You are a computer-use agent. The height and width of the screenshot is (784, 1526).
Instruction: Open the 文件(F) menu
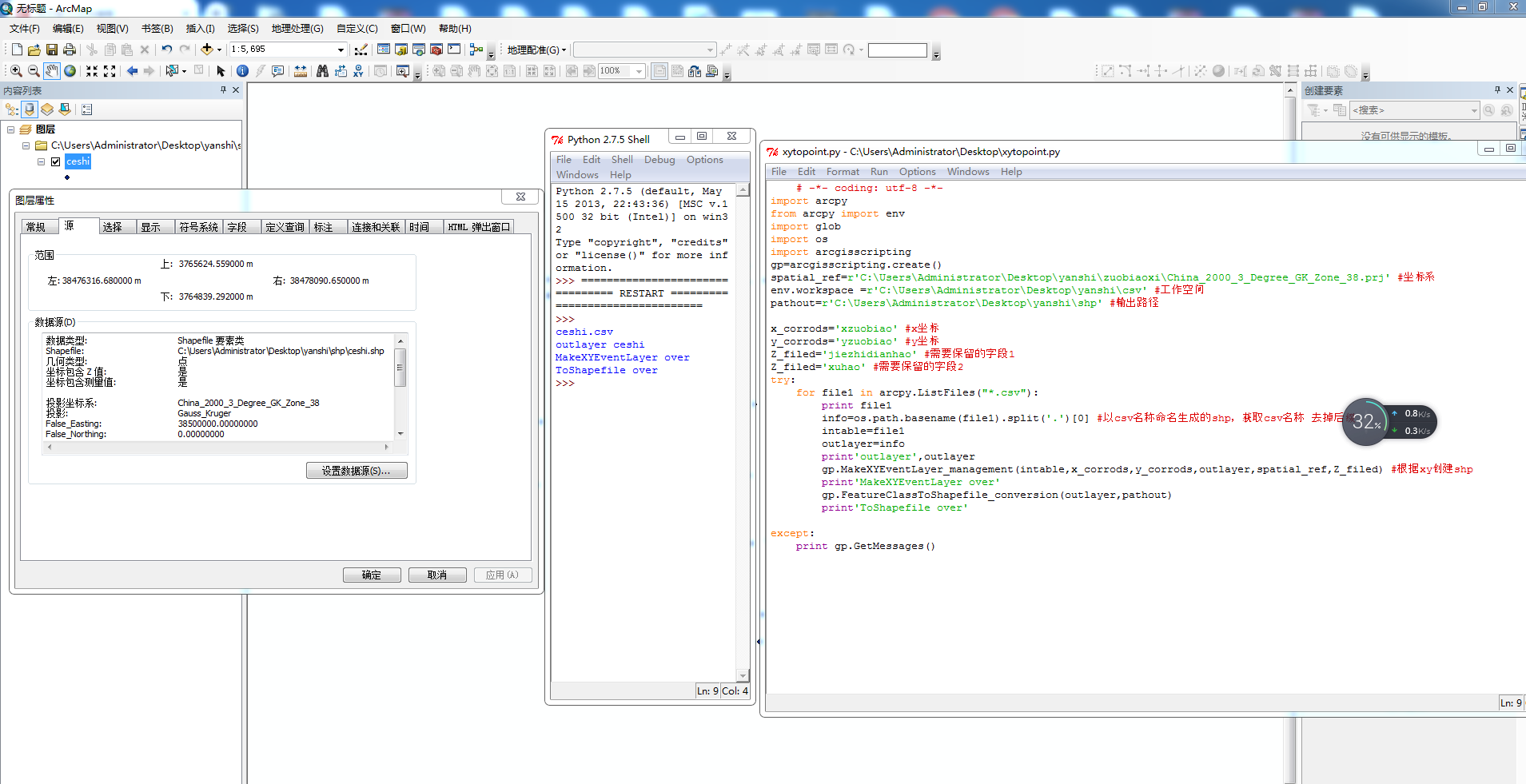(x=24, y=28)
